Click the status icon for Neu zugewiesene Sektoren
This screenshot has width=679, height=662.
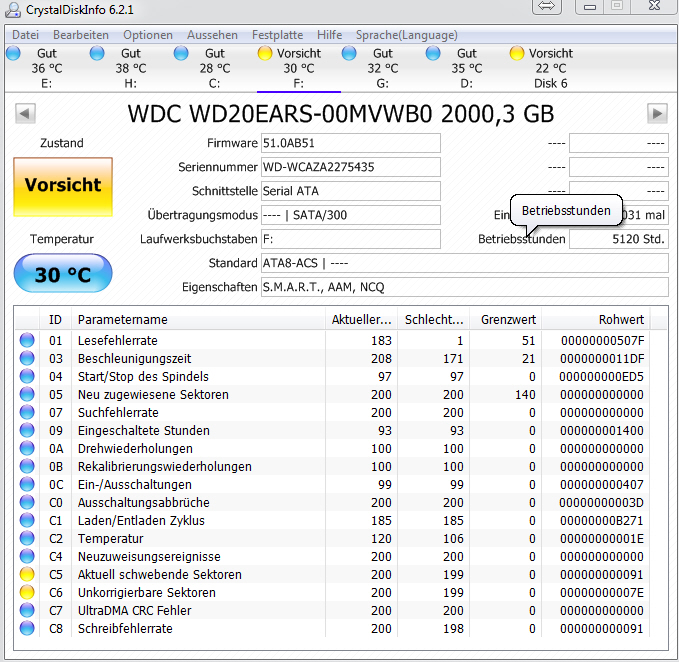(27, 394)
